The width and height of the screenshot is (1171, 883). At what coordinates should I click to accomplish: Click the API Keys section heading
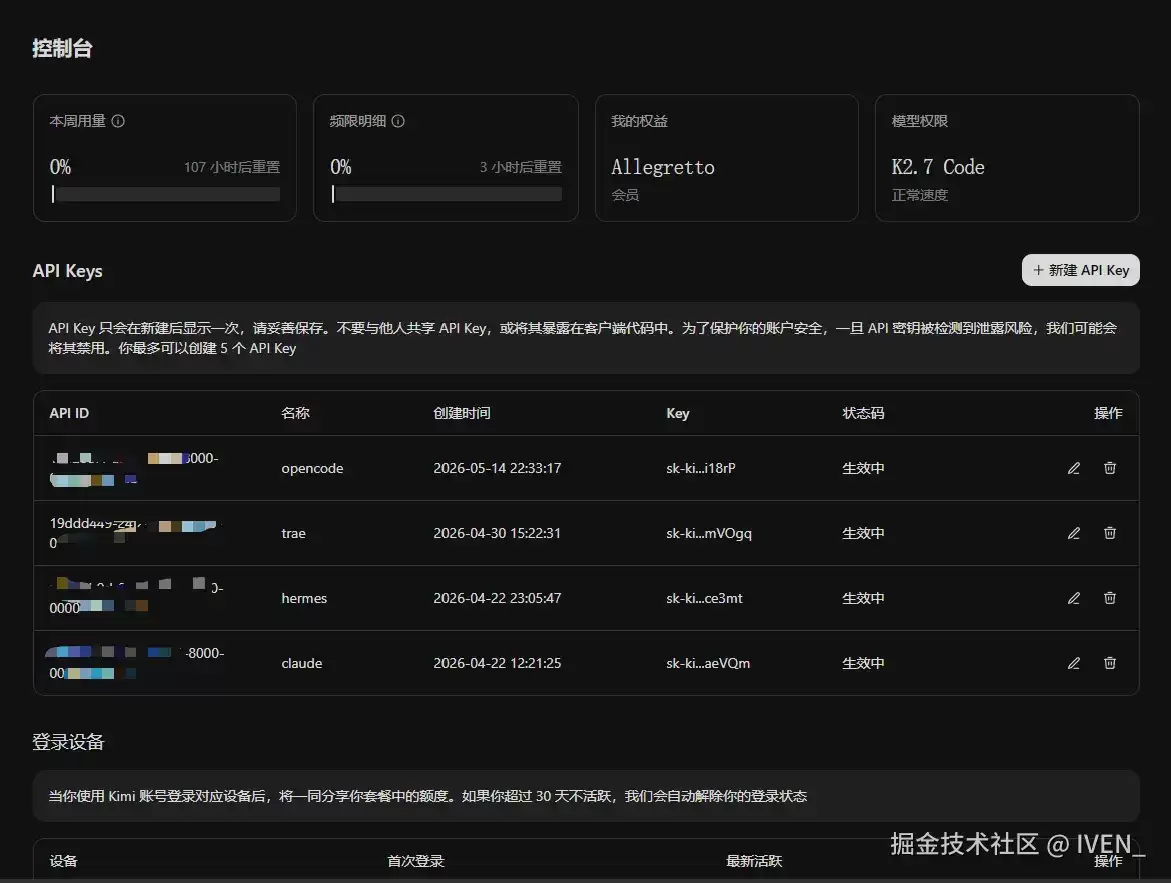(x=67, y=271)
